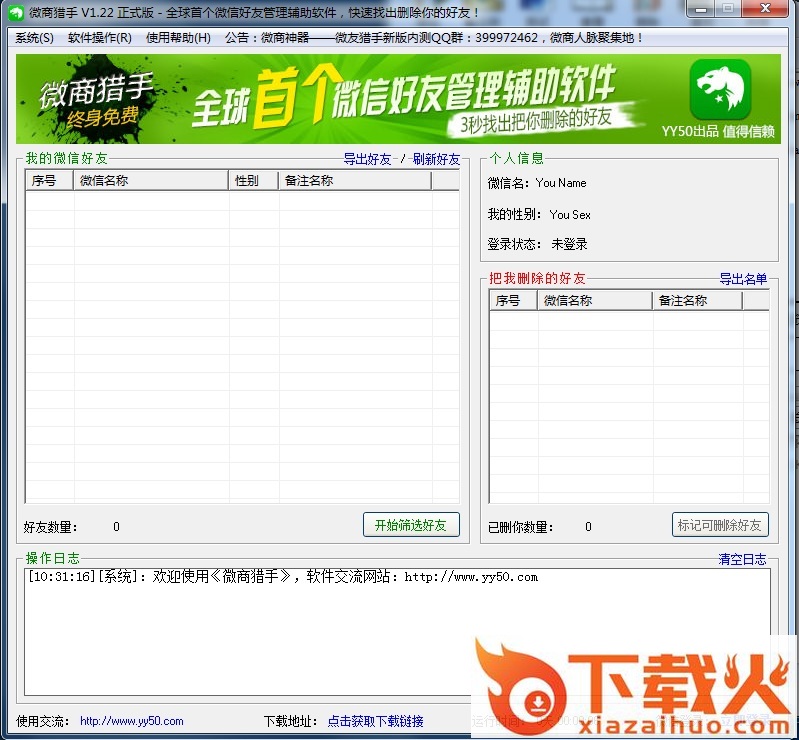799x740 pixels.
Task: Click the You Sex gender value
Action: point(570,215)
